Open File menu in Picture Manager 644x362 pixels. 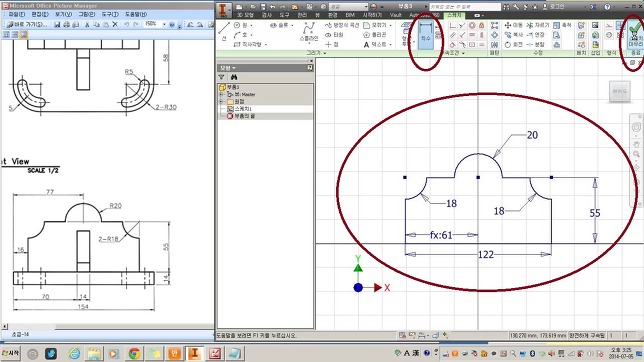pos(17,14)
